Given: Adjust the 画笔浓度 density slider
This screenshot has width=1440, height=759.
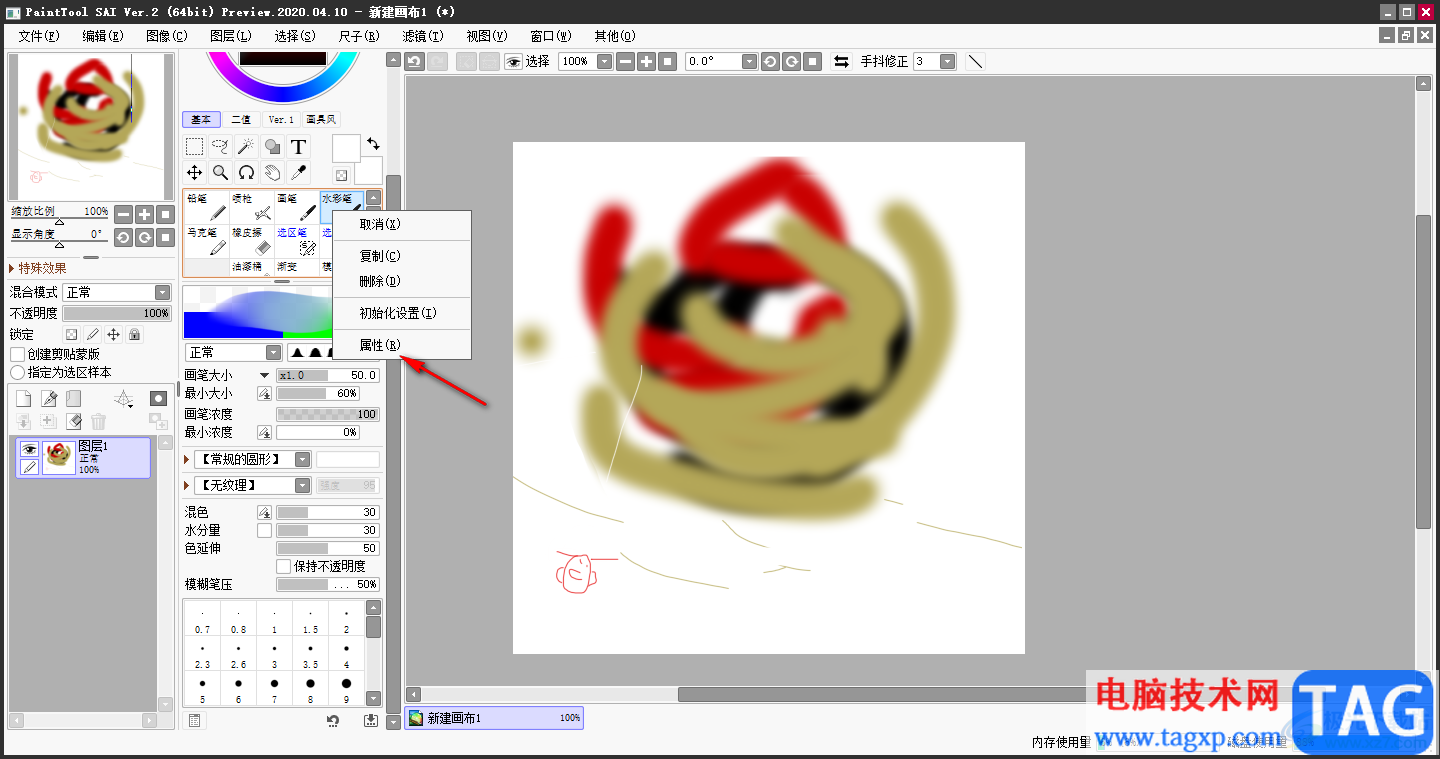Looking at the screenshot, I should (x=328, y=414).
